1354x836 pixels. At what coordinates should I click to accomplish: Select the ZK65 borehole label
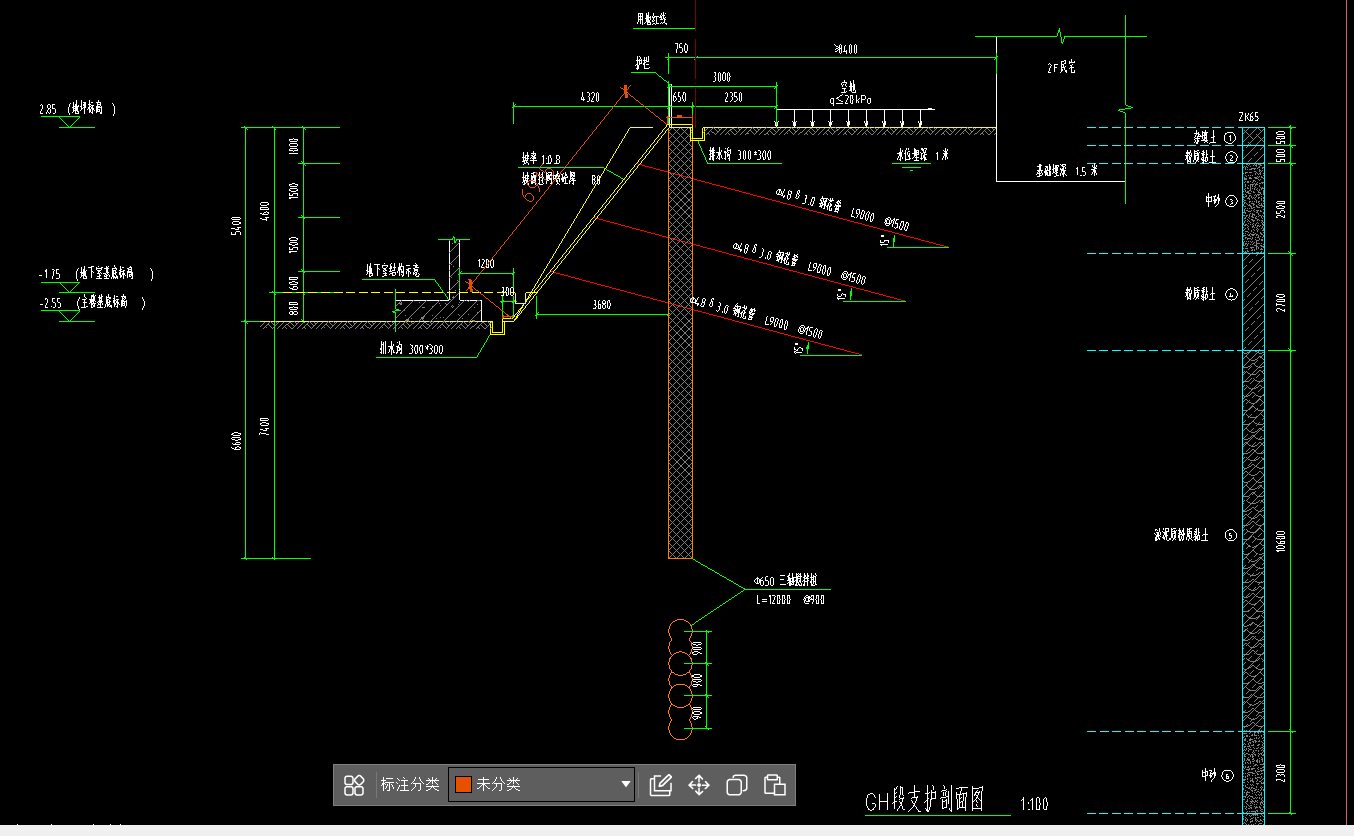click(x=1248, y=117)
